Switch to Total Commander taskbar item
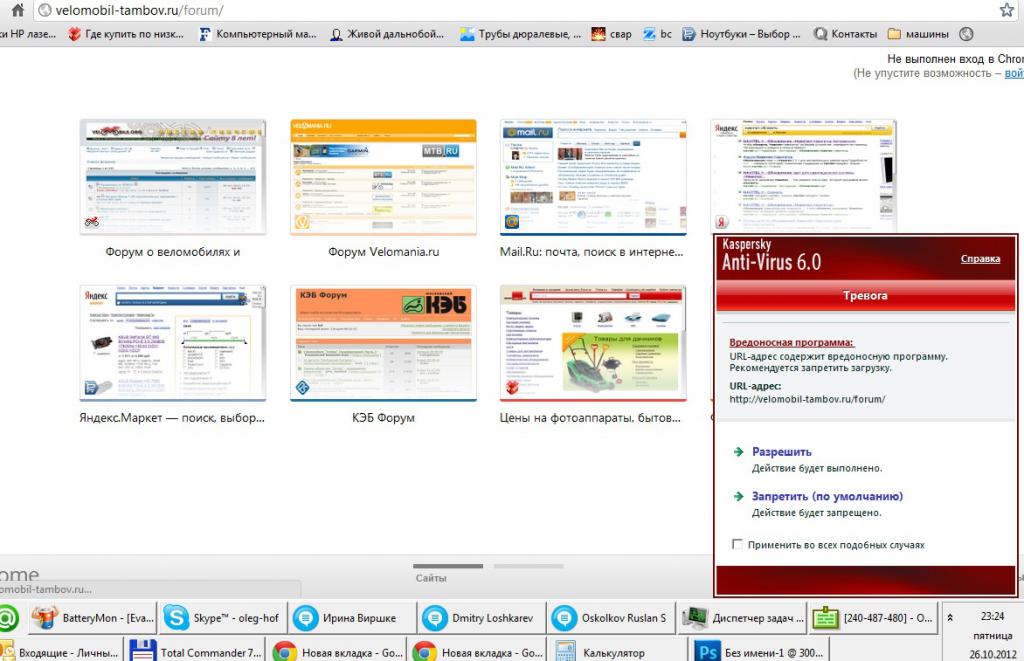This screenshot has width=1024, height=661. pyautogui.click(x=197, y=653)
